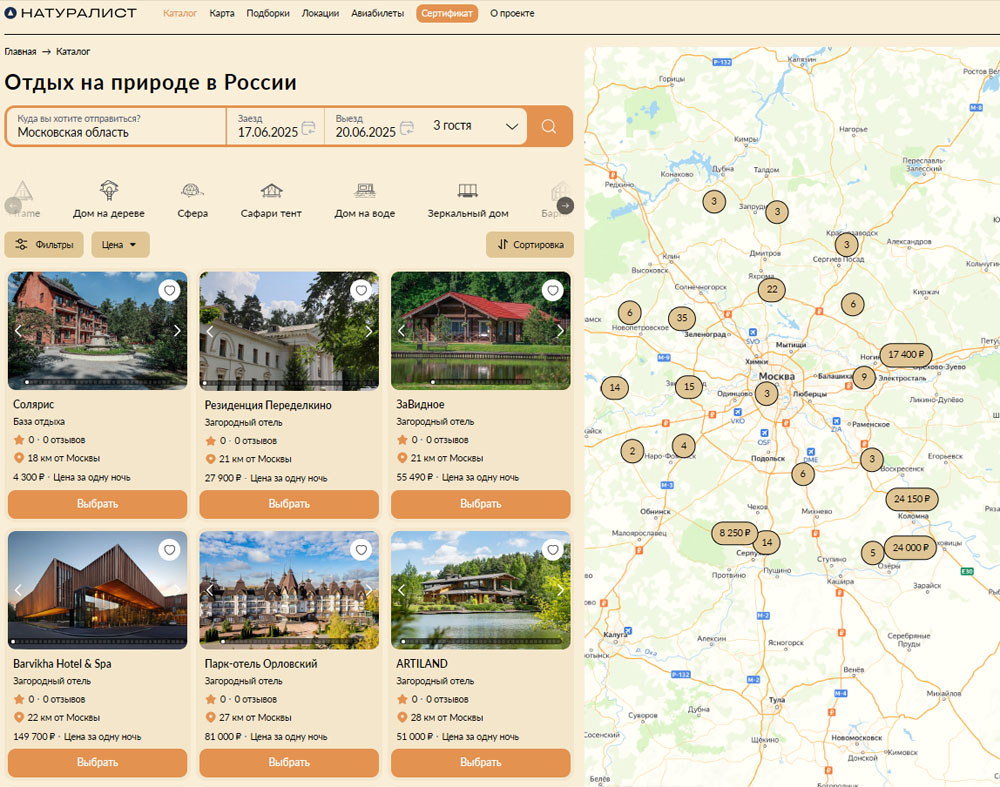The height and width of the screenshot is (787, 1000).
Task: Click the map cluster marker 35
Action: [x=682, y=318]
